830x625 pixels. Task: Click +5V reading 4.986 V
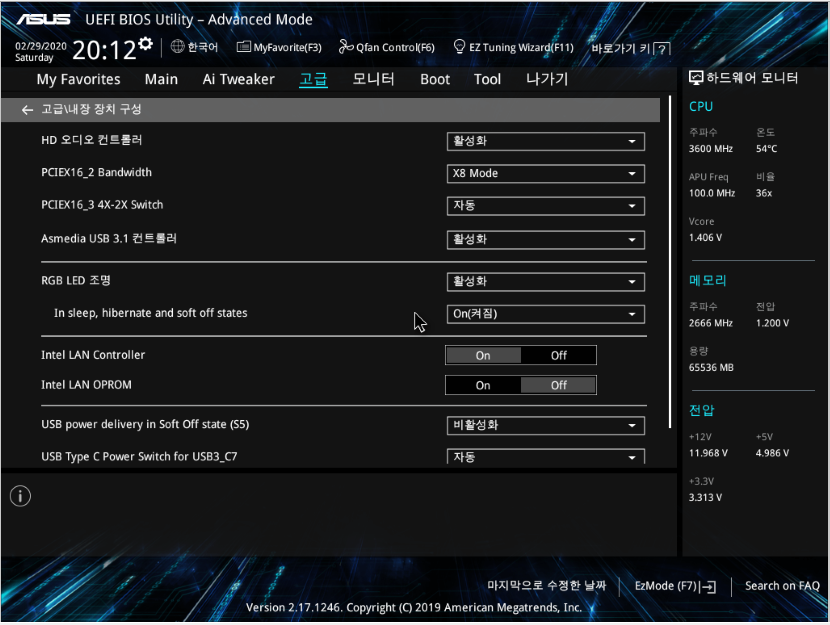coord(772,453)
